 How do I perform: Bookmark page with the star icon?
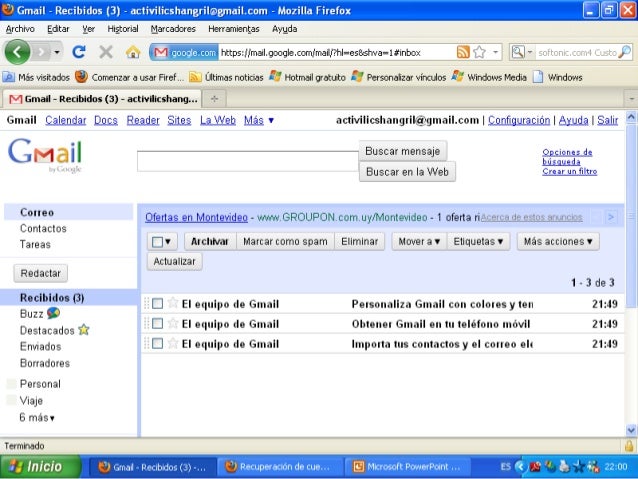[x=480, y=52]
